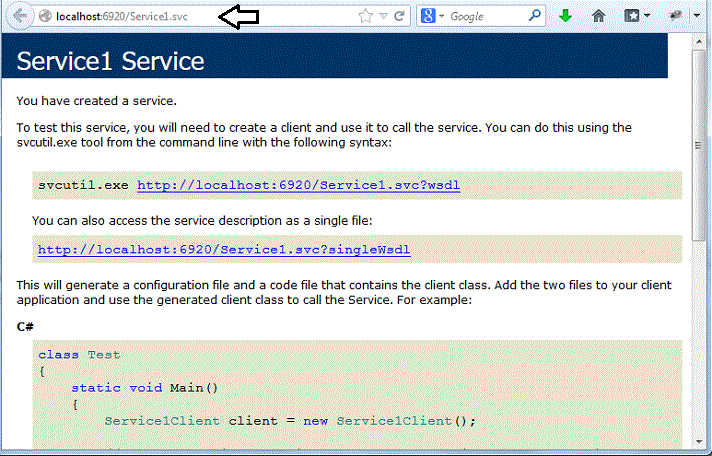
Task: Open search engine selector dropdown arrow
Action: 441,16
